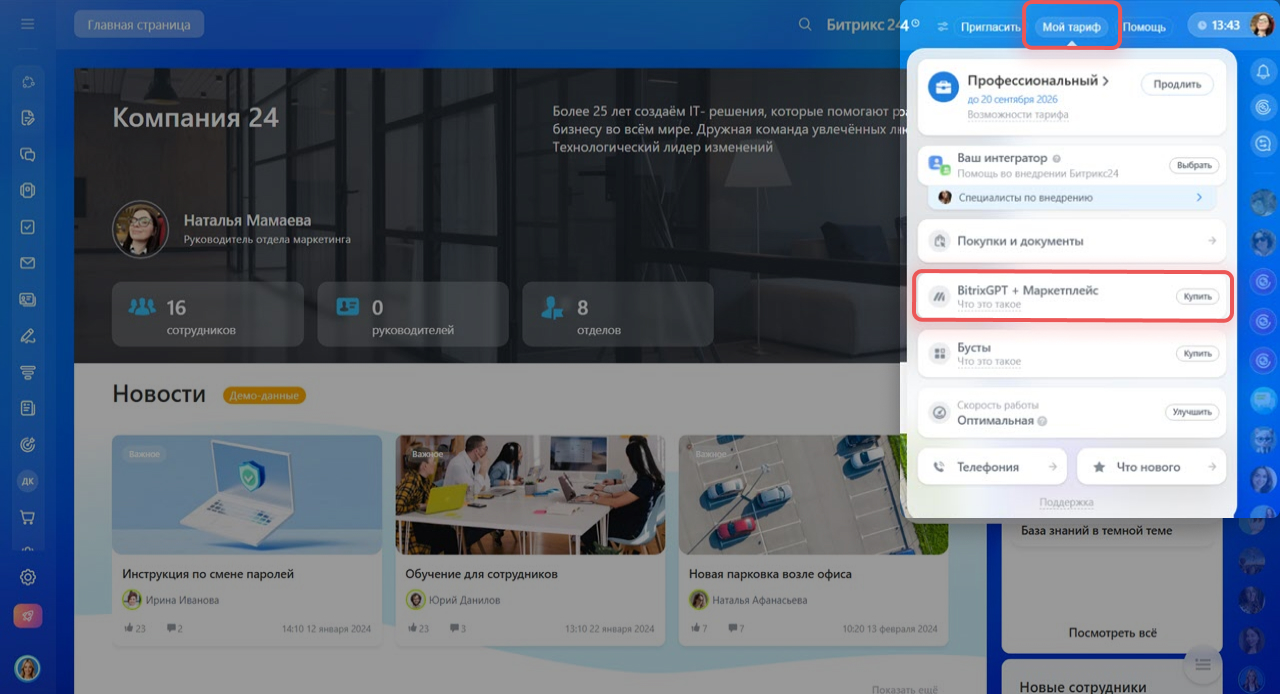Open the contact card CRM icon in sidebar
This screenshot has height=694, width=1280.
[28, 299]
